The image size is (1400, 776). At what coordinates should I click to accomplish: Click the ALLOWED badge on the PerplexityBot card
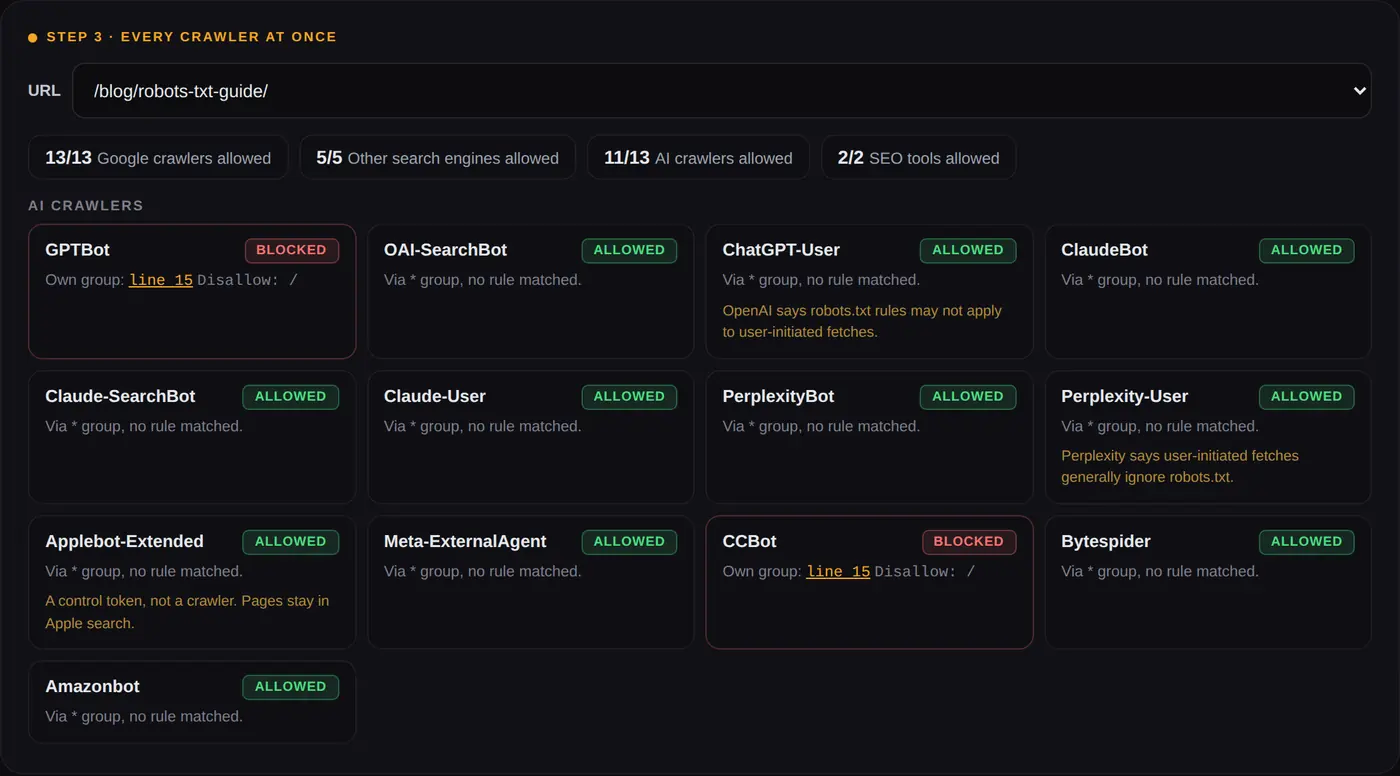tap(968, 396)
